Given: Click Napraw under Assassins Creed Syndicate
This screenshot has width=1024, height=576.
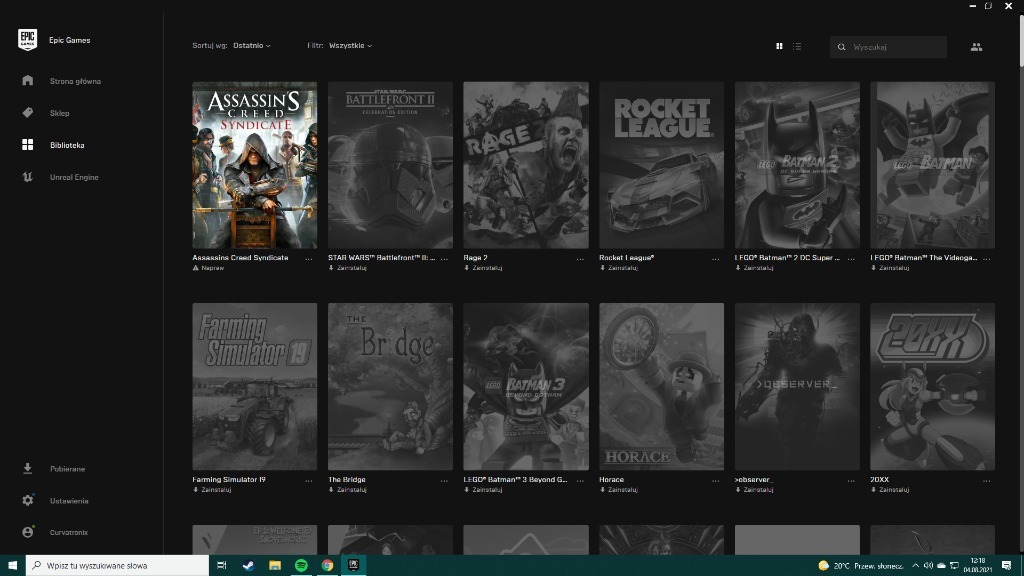Looking at the screenshot, I should [212, 268].
